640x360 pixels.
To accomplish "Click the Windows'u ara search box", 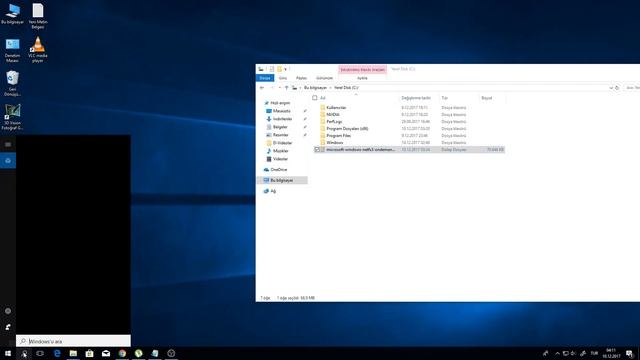I will click(x=73, y=341).
